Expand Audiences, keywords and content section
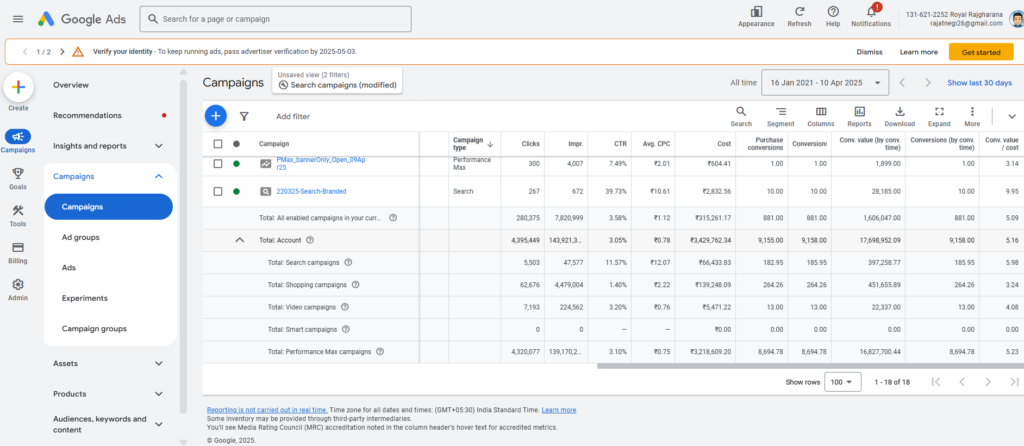The image size is (1024, 446). (159, 424)
